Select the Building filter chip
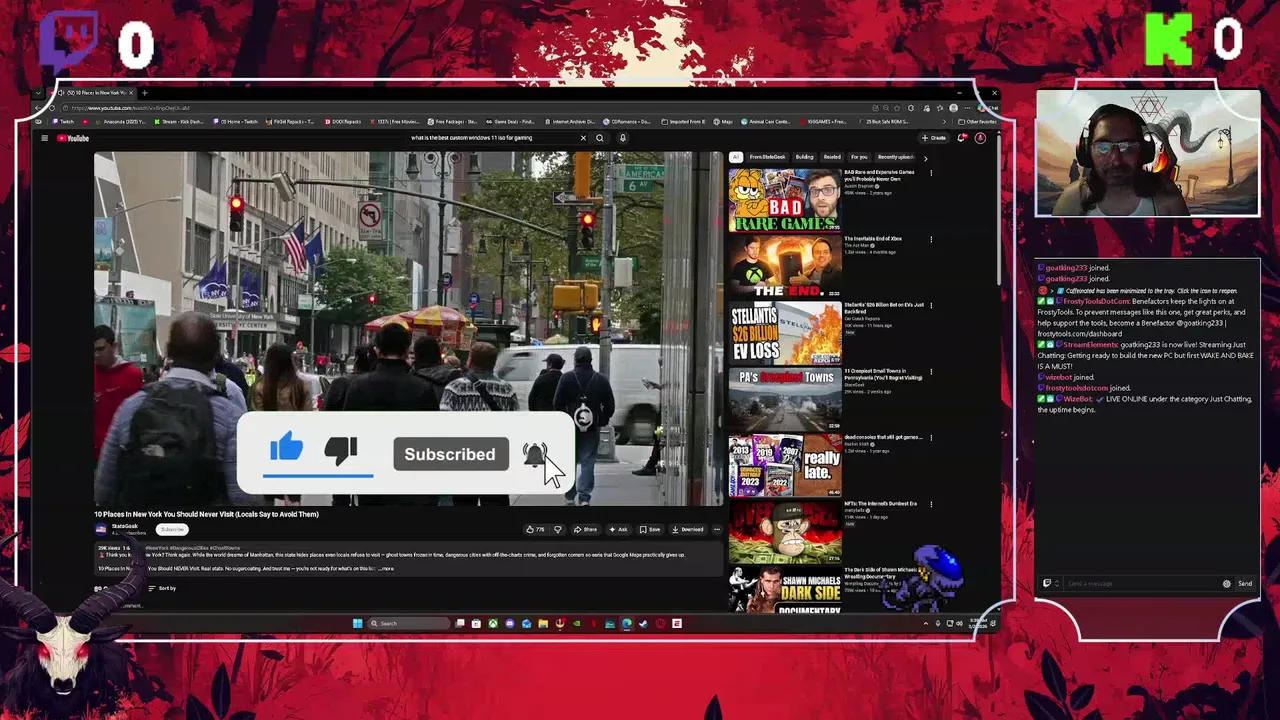The width and height of the screenshot is (1280, 720). point(804,157)
